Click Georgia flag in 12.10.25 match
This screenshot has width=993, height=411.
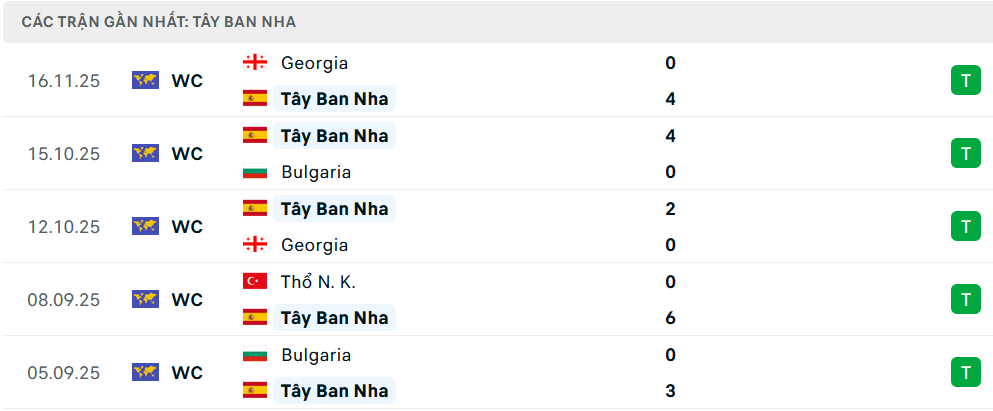255,245
